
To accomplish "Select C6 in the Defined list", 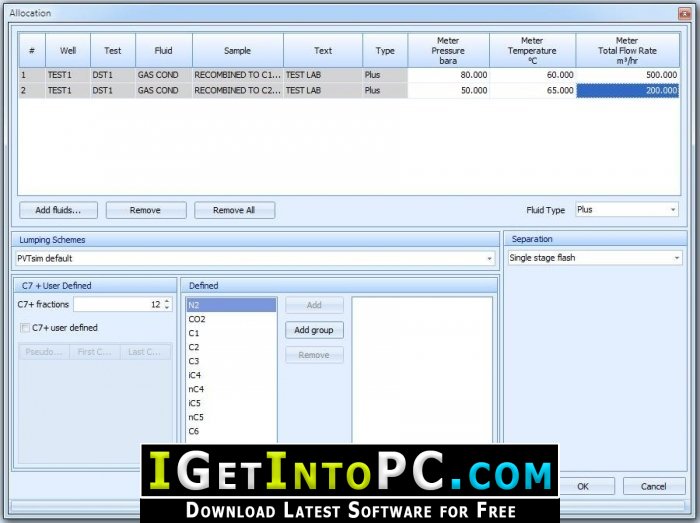I will tap(231, 431).
